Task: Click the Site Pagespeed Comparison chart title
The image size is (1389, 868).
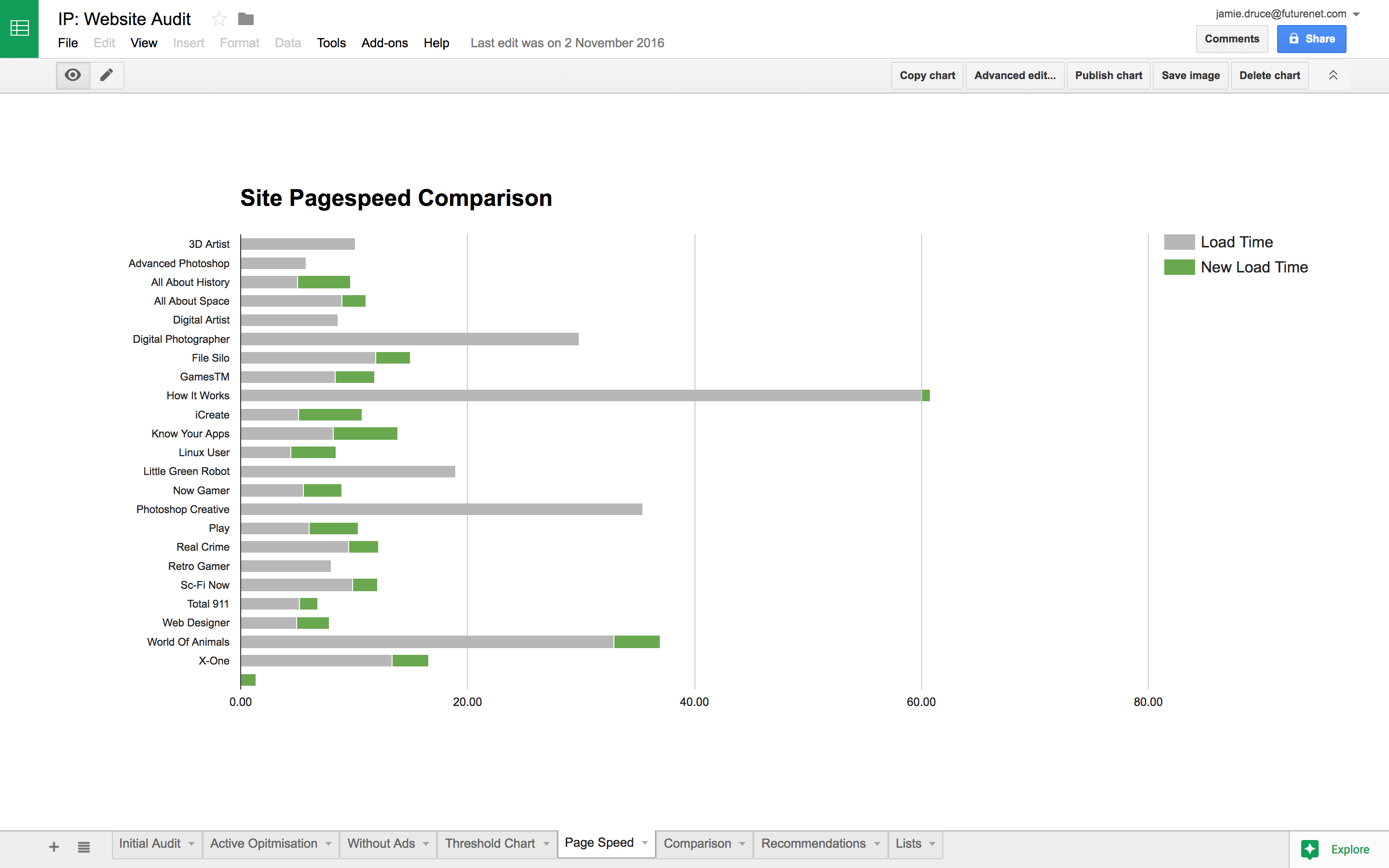Action: point(396,198)
